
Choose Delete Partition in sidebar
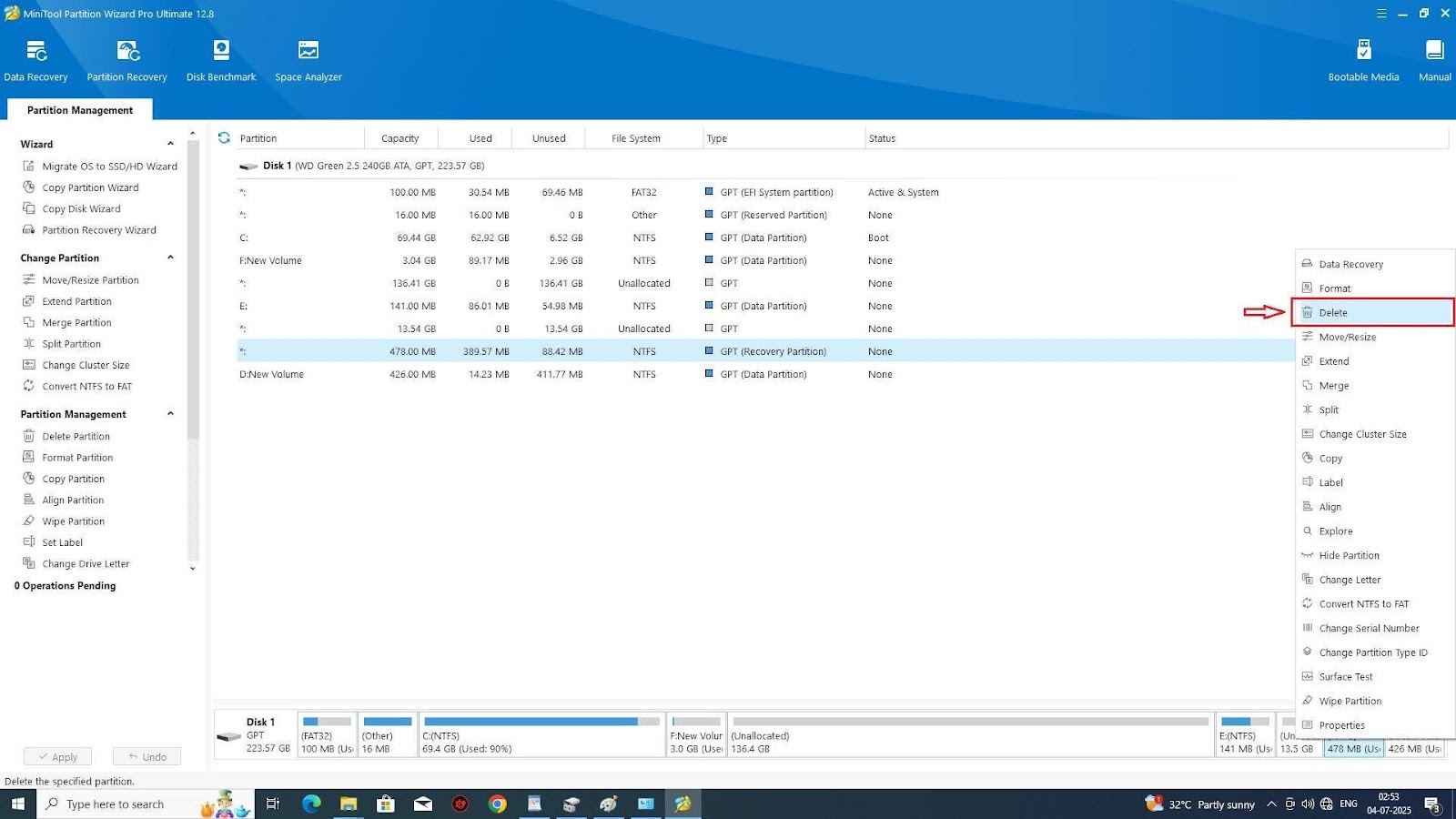pyautogui.click(x=66, y=437)
